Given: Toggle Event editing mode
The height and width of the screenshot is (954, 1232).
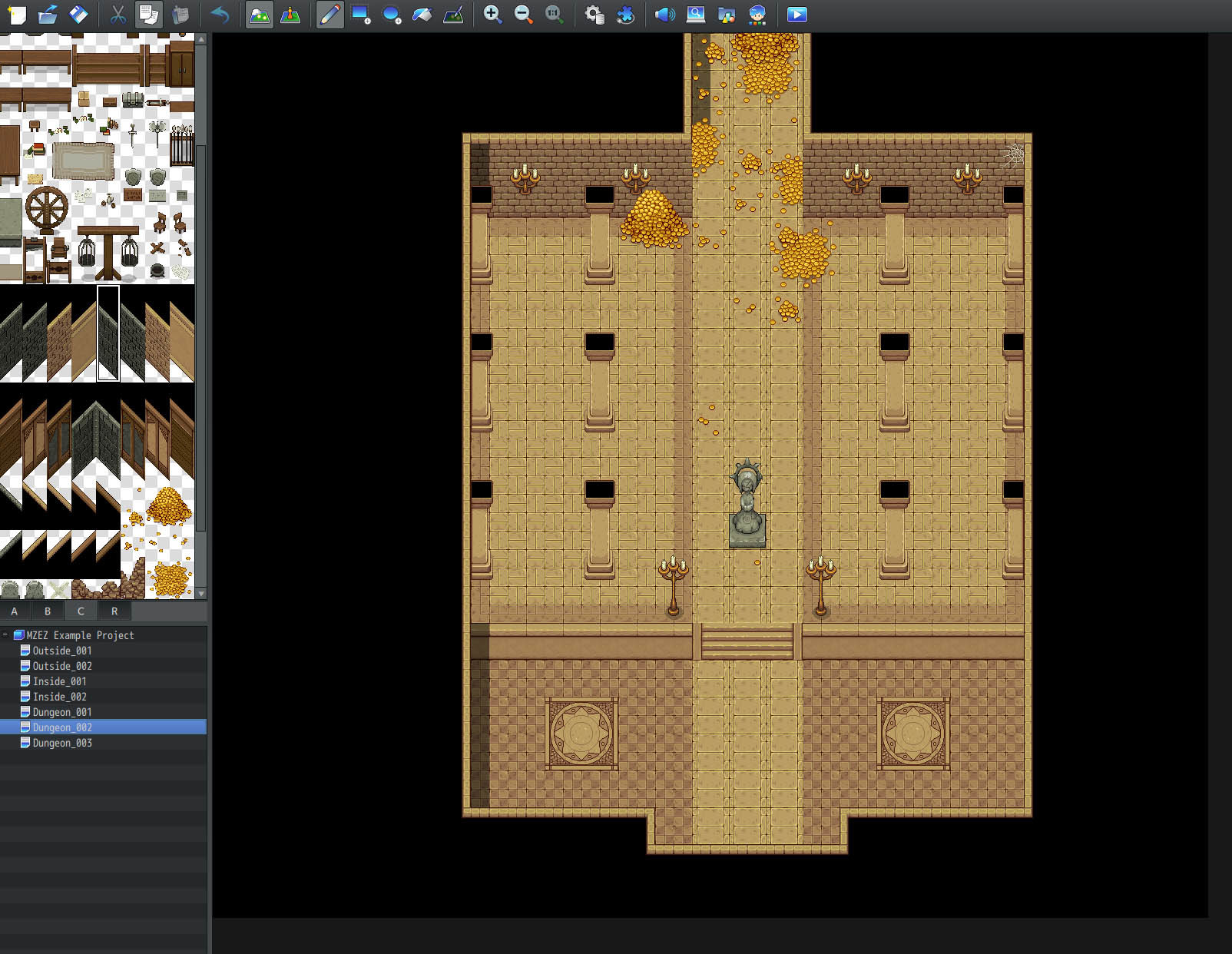Looking at the screenshot, I should [x=293, y=15].
